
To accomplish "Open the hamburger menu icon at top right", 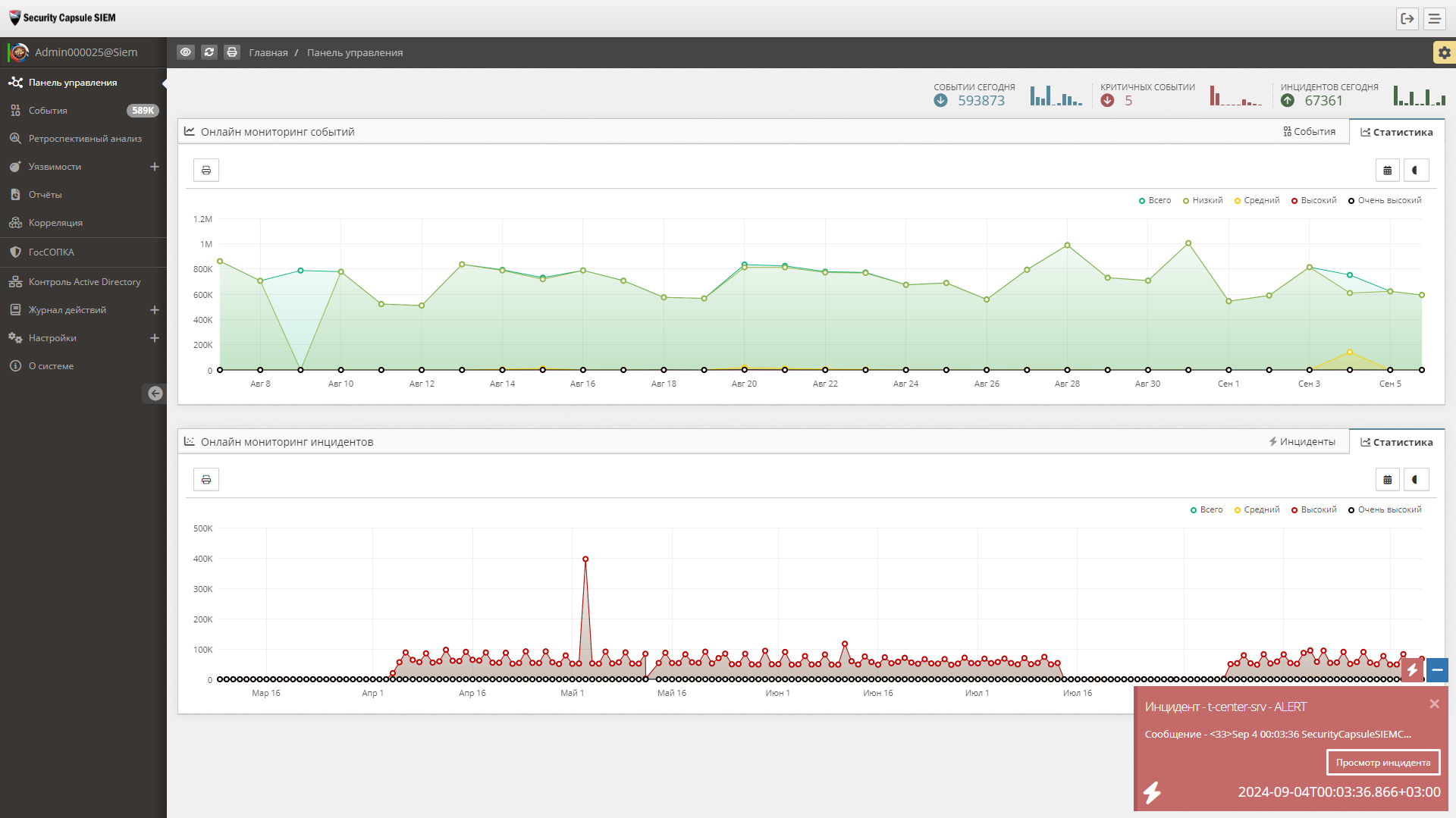I will click(1434, 19).
